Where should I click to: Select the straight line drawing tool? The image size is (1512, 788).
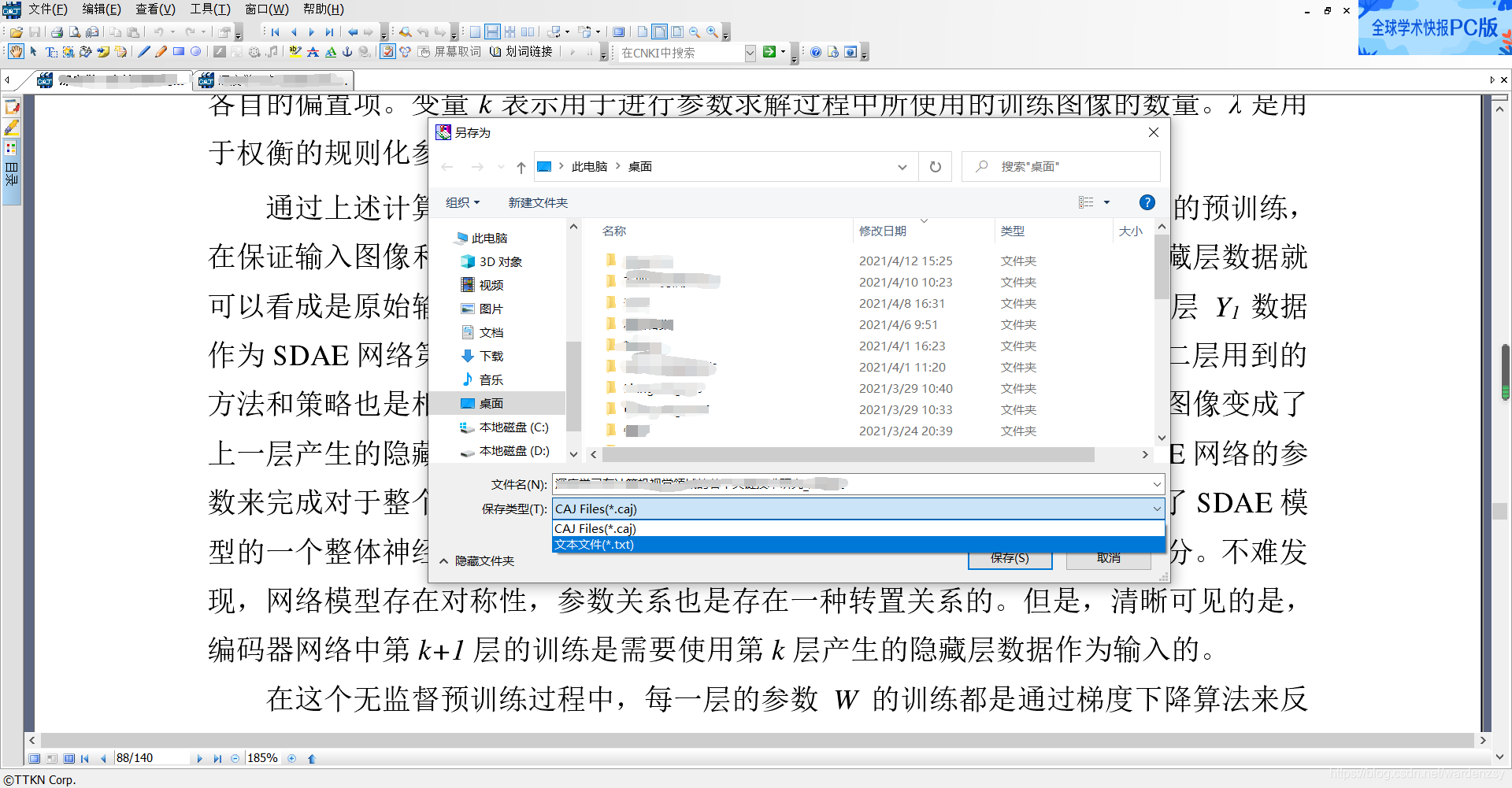click(x=143, y=52)
